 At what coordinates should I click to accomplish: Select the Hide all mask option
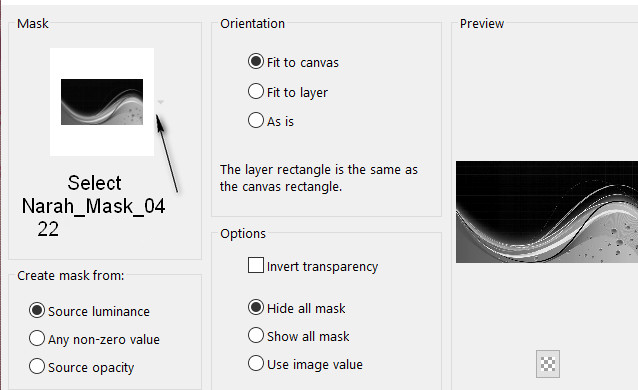click(x=297, y=308)
